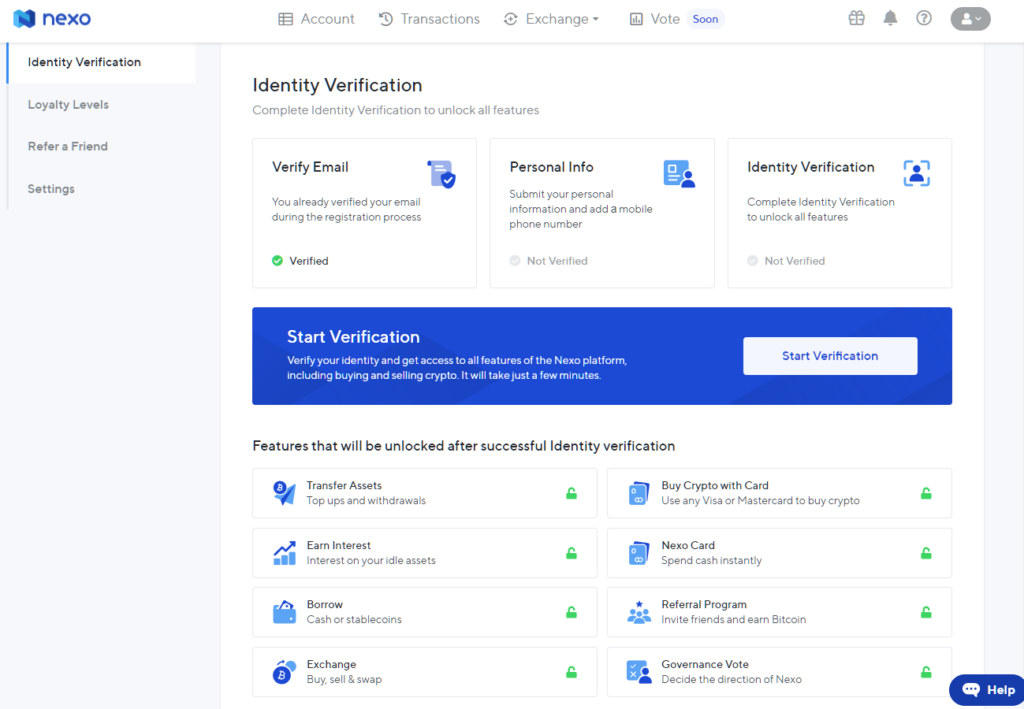
Task: Click the lock icon for Exchange feature
Action: coord(571,672)
